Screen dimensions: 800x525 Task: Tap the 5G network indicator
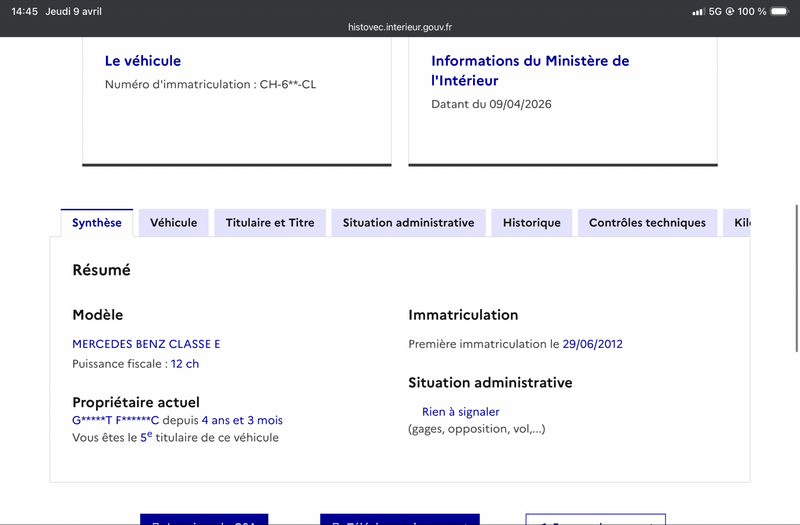point(715,11)
